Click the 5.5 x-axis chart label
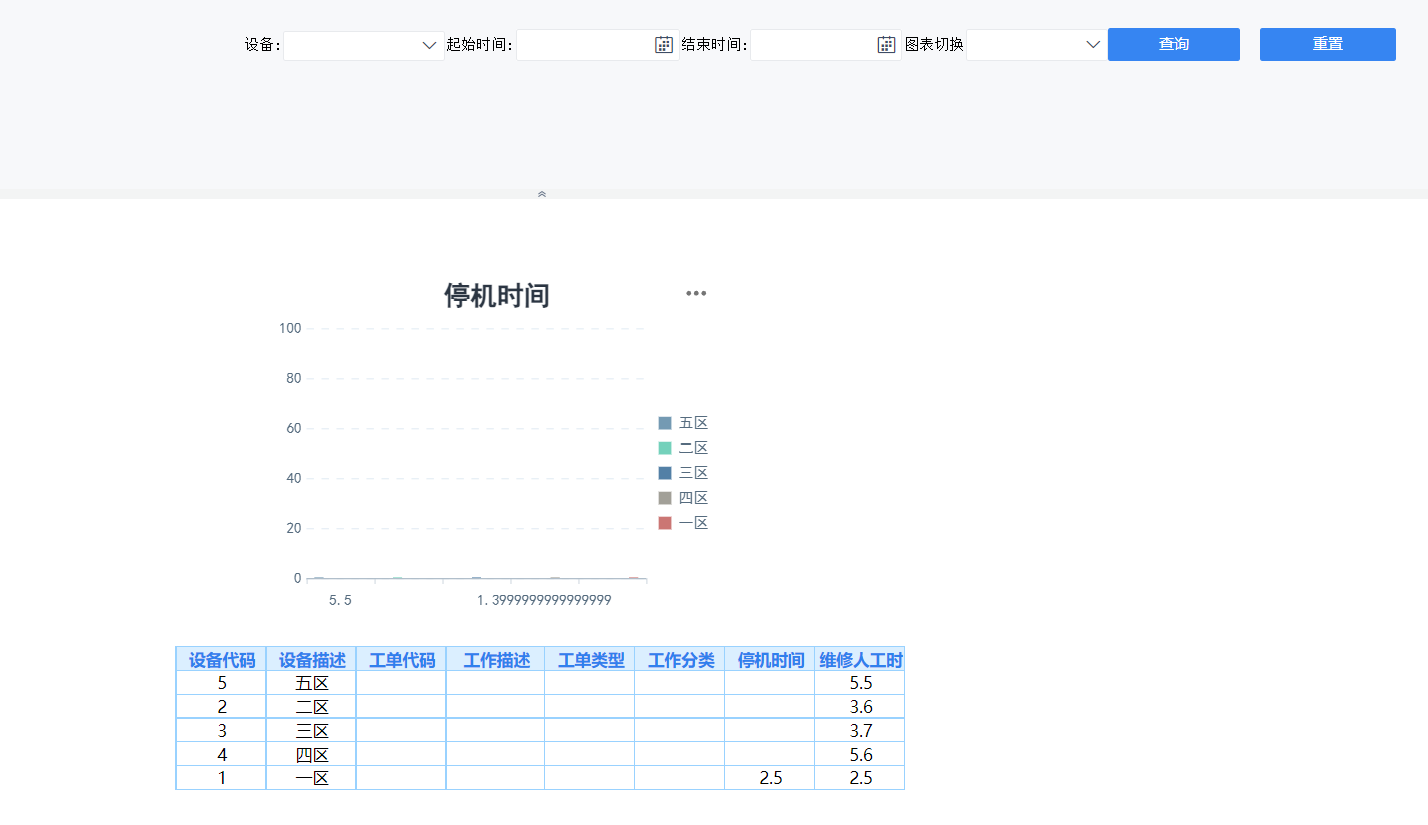Viewport: 1428px width, 825px height. coord(340,600)
